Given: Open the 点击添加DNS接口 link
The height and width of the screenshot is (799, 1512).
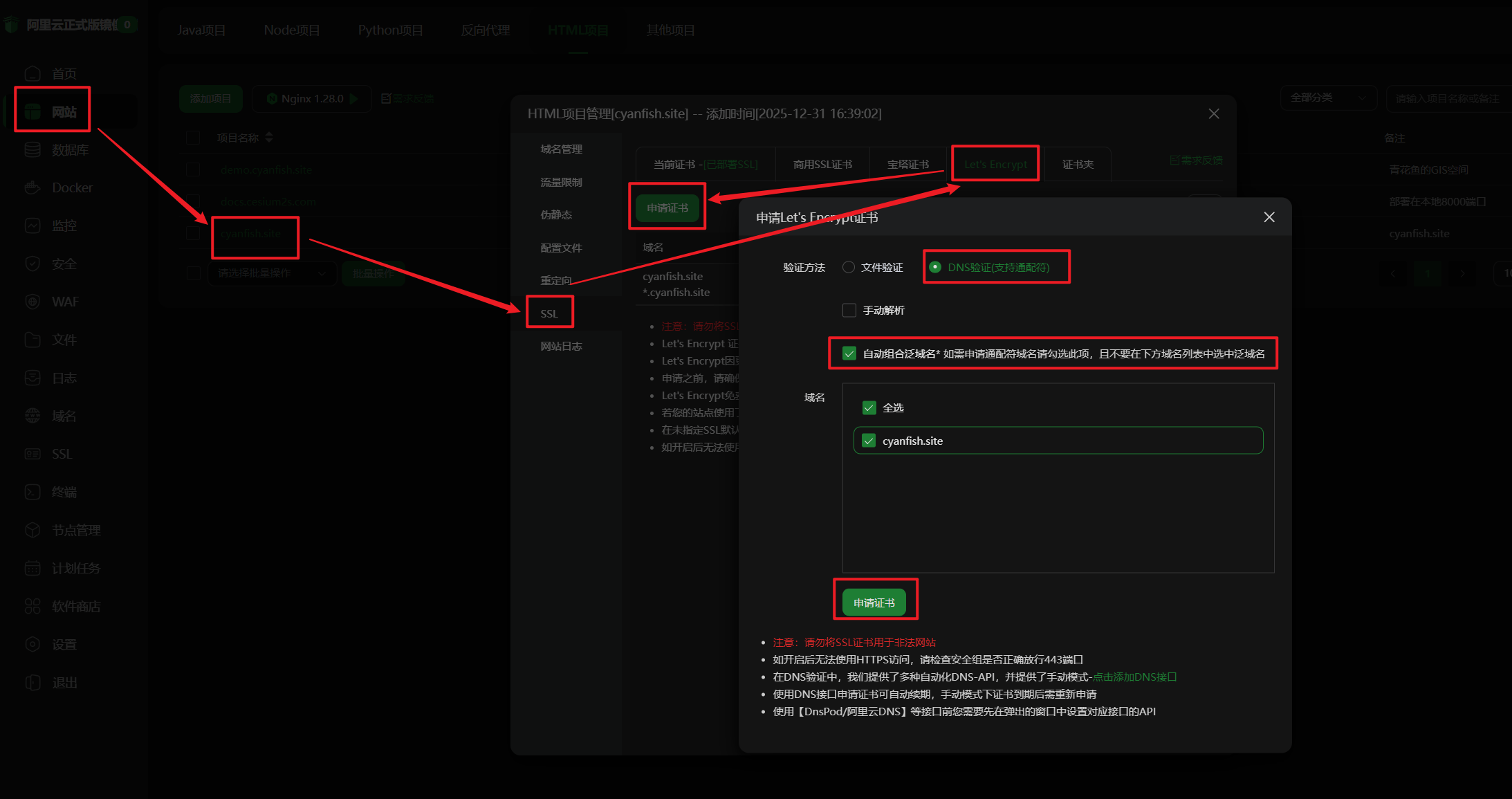Looking at the screenshot, I should point(1134,677).
